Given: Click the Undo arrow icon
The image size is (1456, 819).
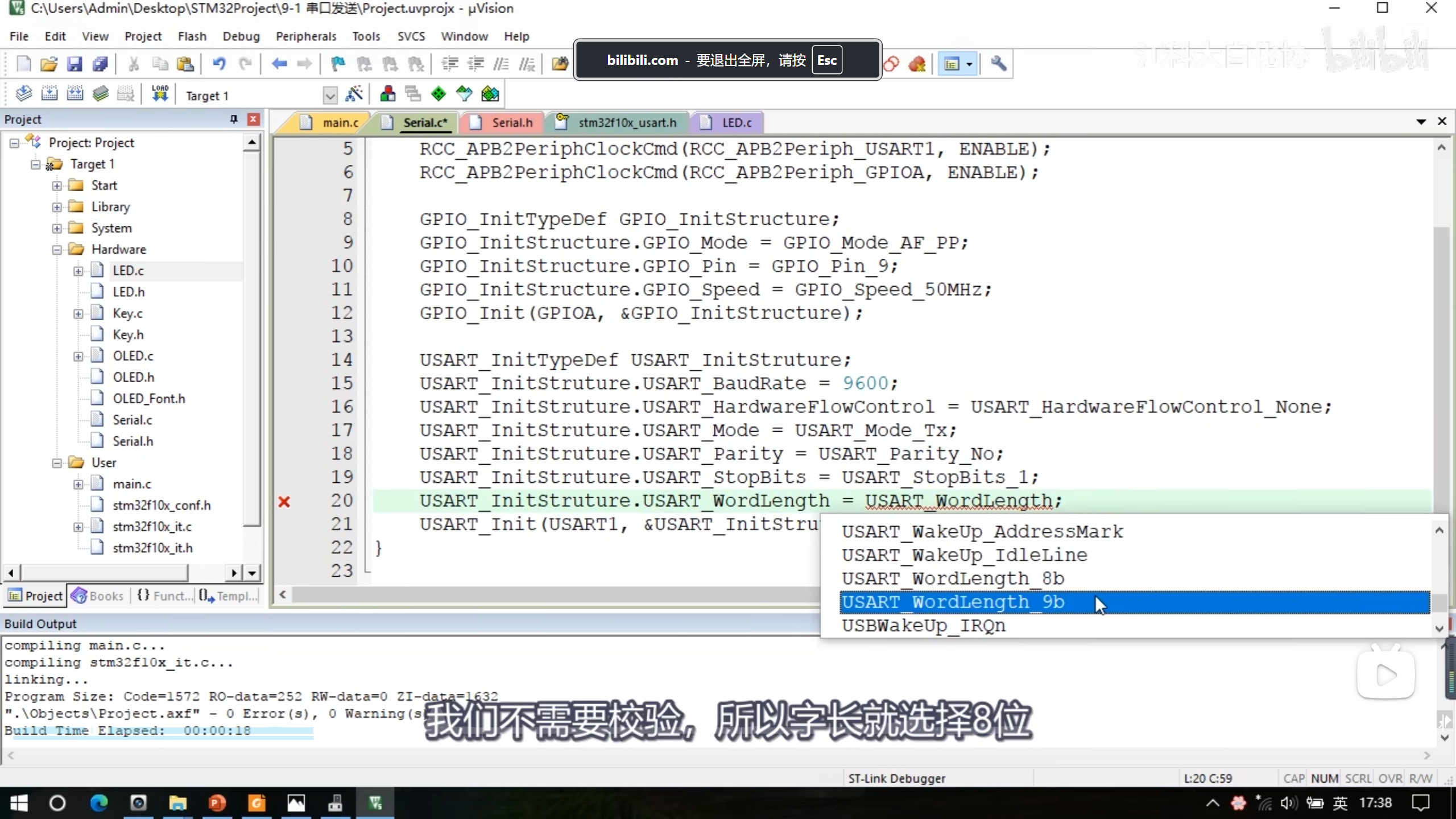Looking at the screenshot, I should [219, 64].
